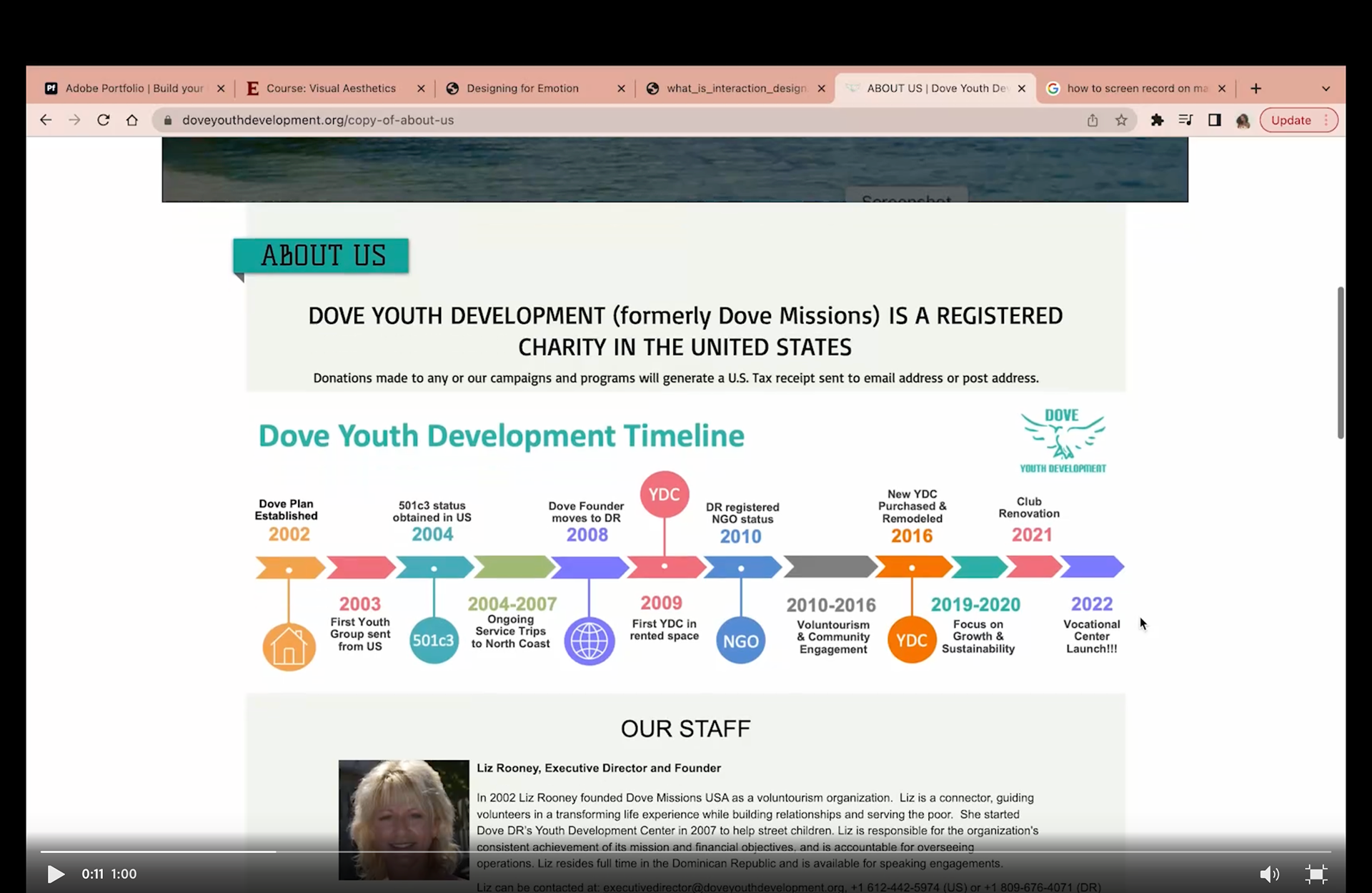The image size is (1372, 893).
Task: Go forward with browser forward arrow
Action: (x=74, y=120)
